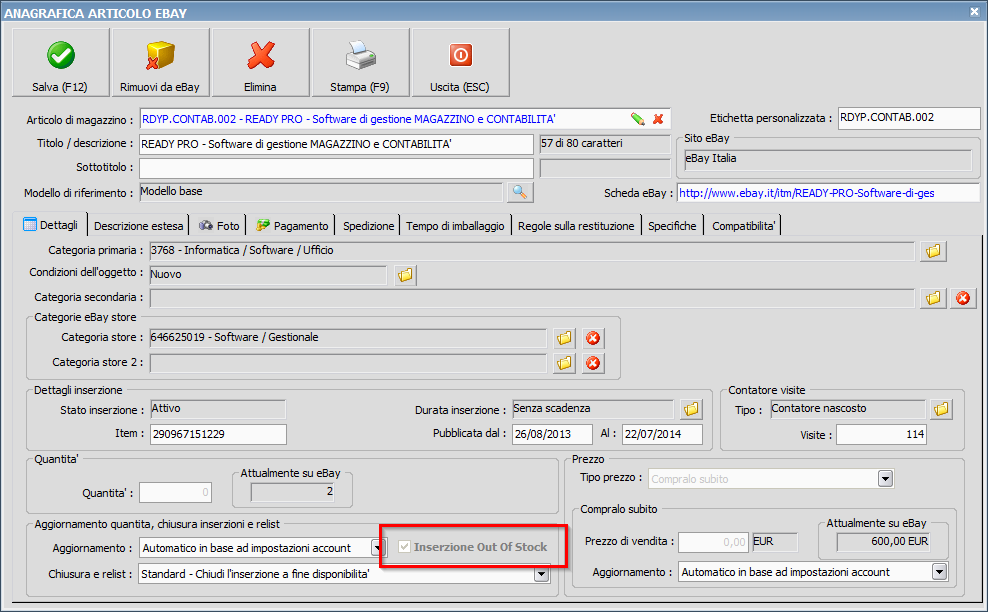Click the Visite count field
The height and width of the screenshot is (612, 988).
coord(881,434)
